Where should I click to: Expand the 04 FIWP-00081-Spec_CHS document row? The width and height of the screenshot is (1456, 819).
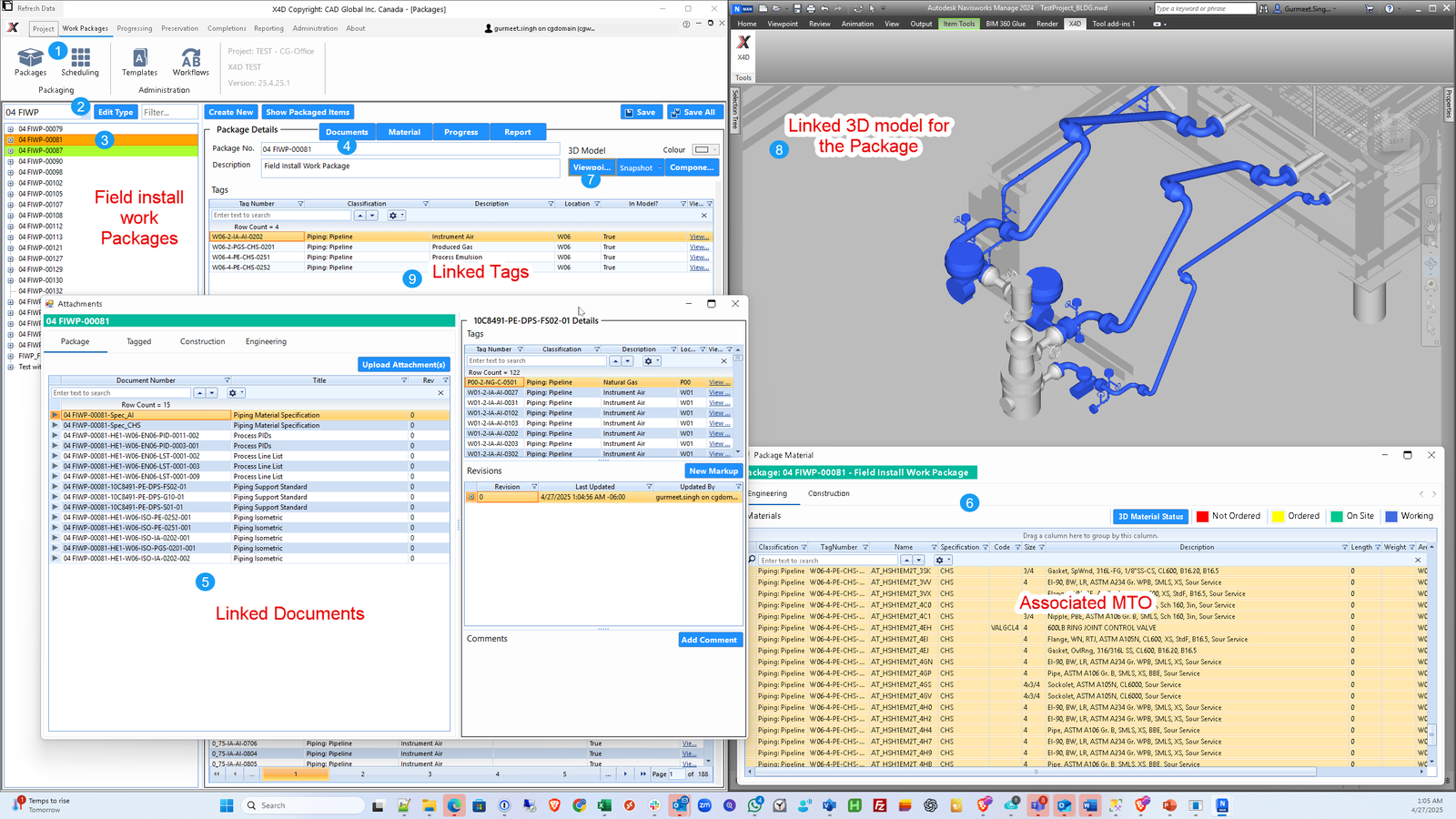(x=55, y=425)
